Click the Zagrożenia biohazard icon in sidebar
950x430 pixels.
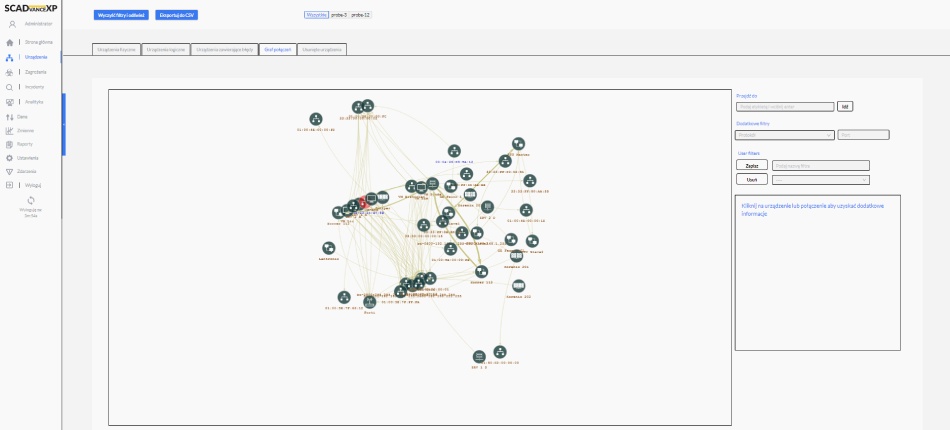click(9, 72)
